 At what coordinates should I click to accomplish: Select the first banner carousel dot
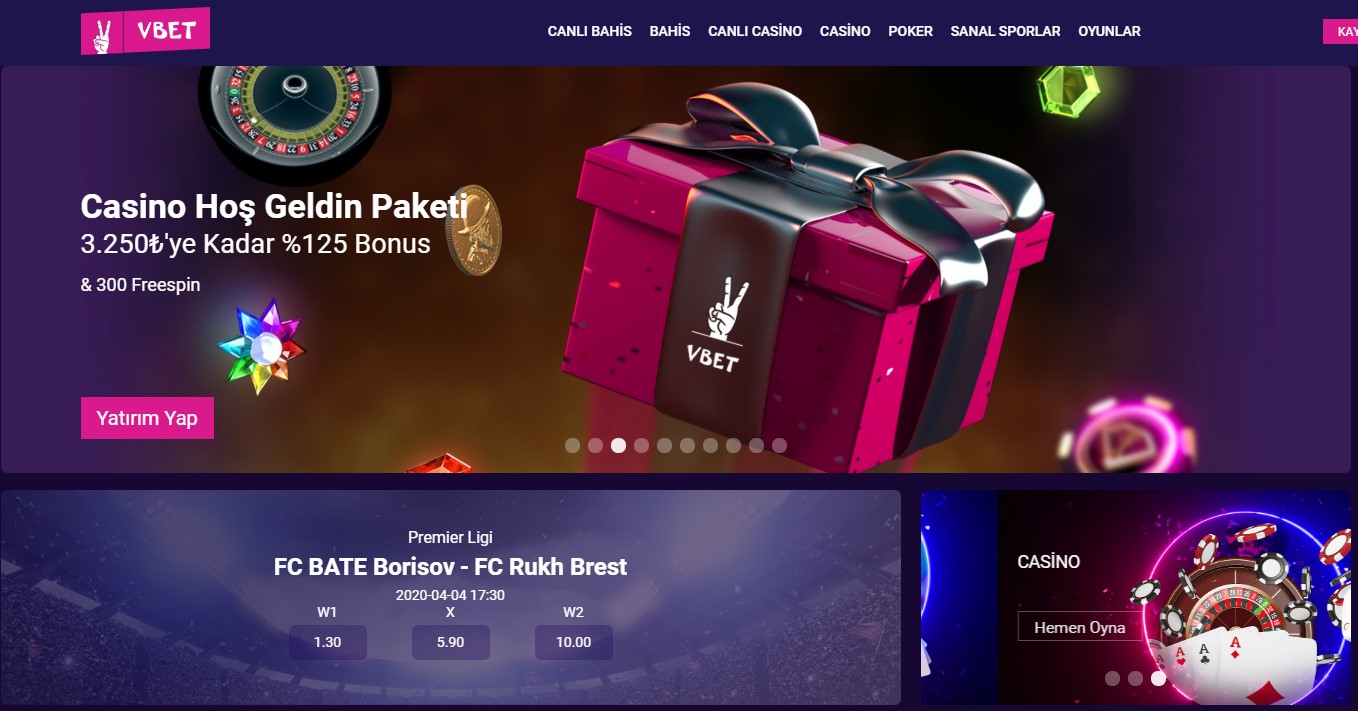(x=572, y=446)
